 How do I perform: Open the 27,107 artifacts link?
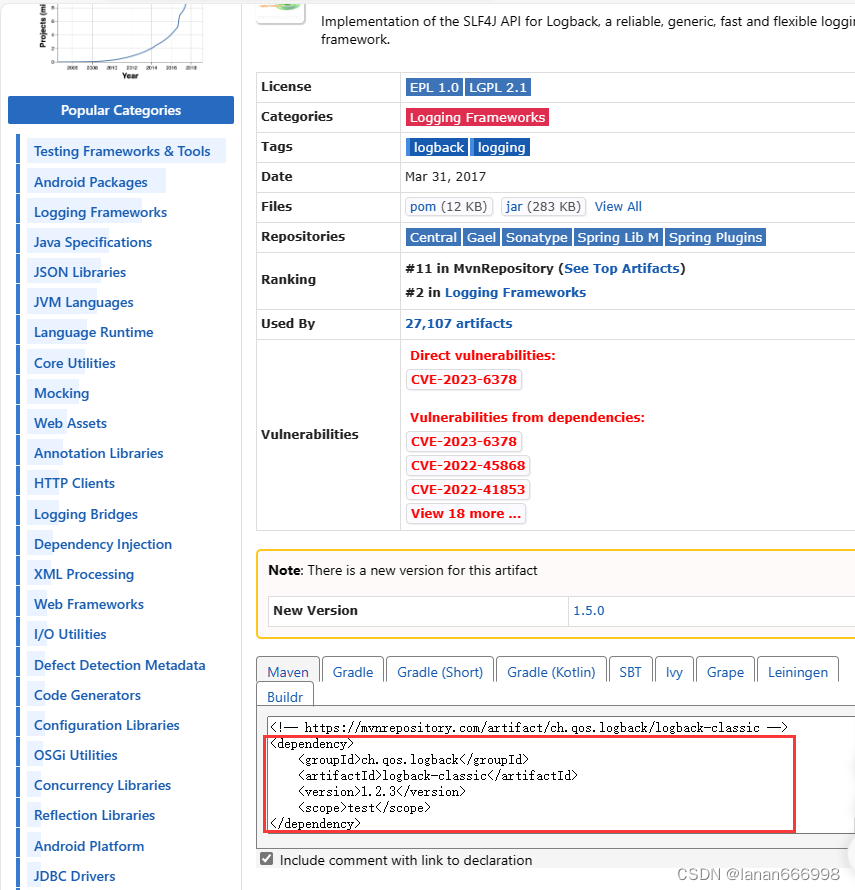click(x=459, y=324)
